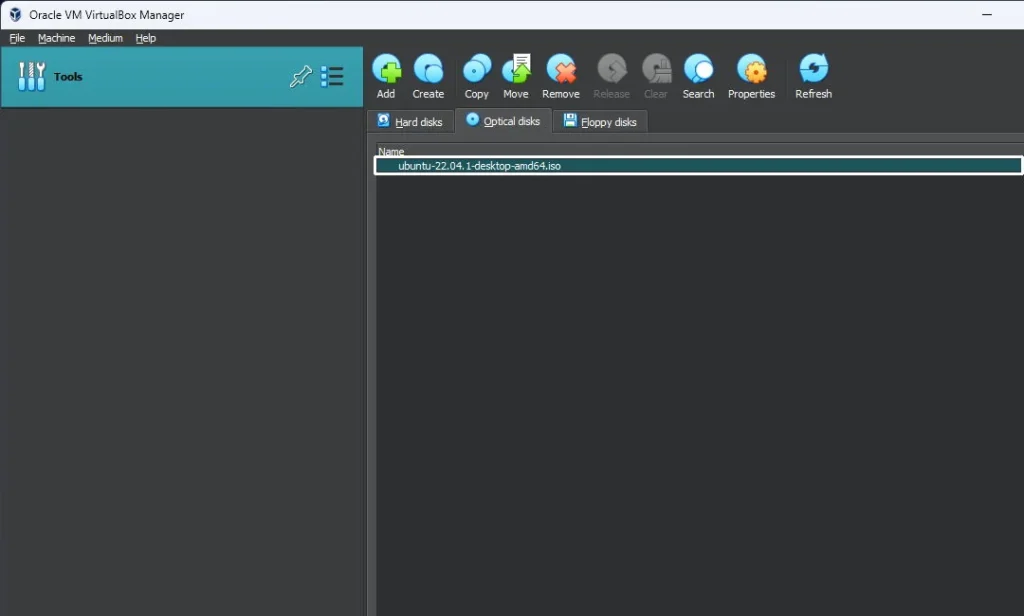This screenshot has width=1024, height=616.
Task: Switch to the Optical disks tab
Action: (503, 121)
